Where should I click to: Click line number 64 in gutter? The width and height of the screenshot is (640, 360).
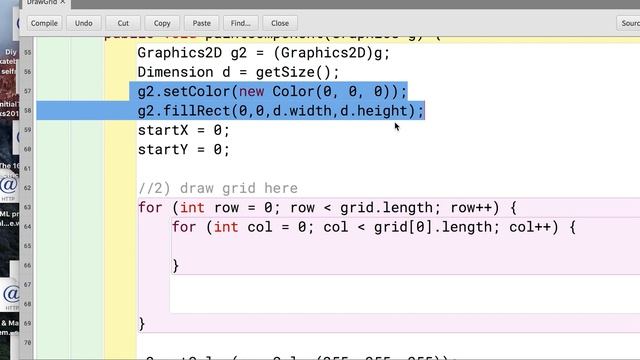click(x=28, y=227)
